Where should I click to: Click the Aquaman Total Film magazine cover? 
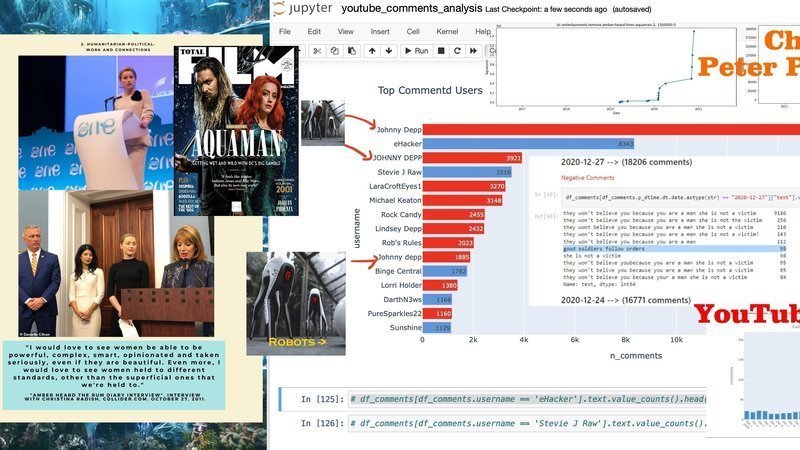(x=235, y=130)
